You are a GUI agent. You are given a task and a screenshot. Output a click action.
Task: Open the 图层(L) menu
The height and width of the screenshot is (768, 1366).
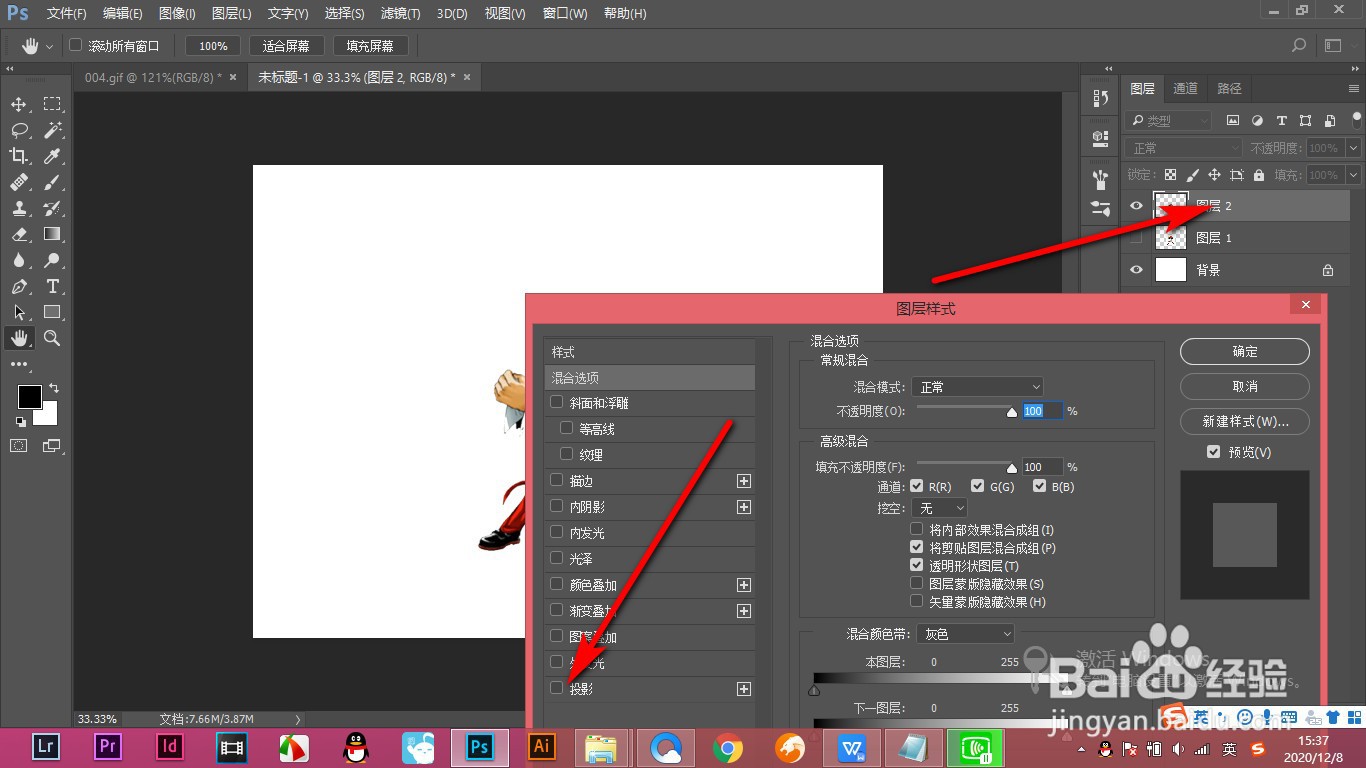(232, 14)
